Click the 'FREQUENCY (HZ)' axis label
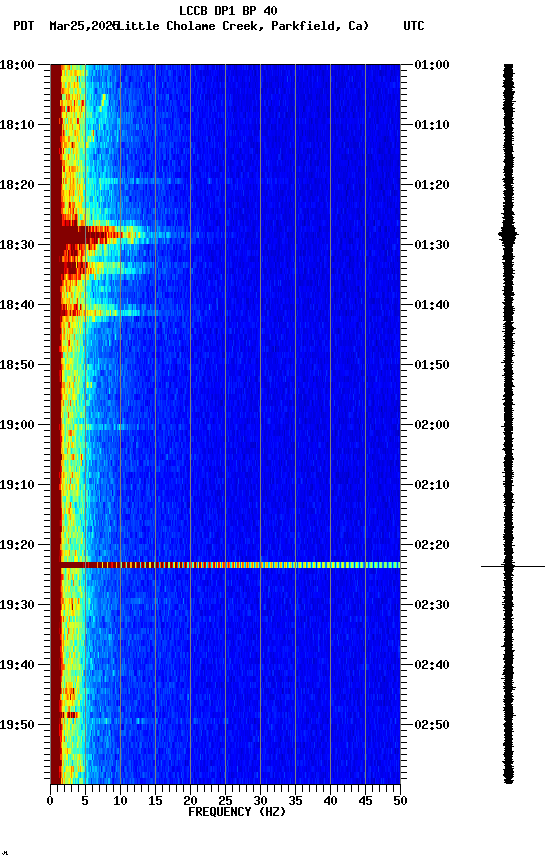The height and width of the screenshot is (864, 552). [237, 812]
